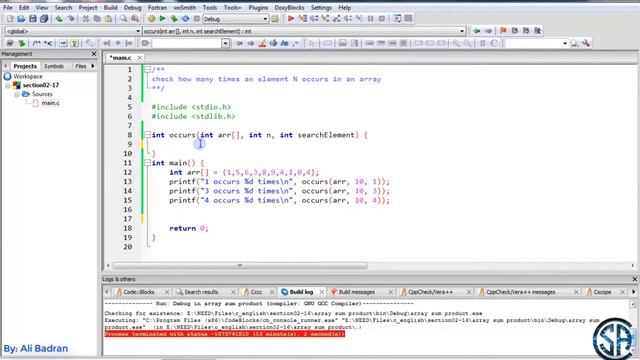Select main.c in the project tree

coord(50,103)
